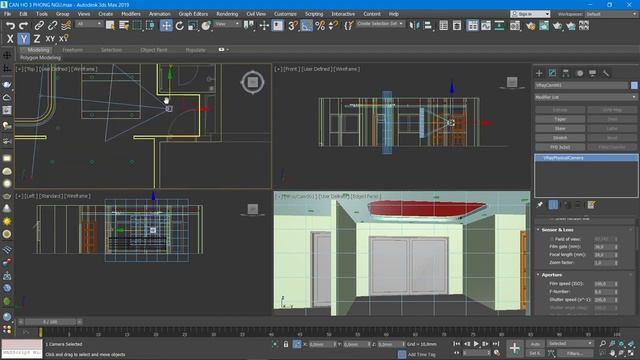Click the Stretch modifier button
This screenshot has height=360, width=640.
[560, 138]
